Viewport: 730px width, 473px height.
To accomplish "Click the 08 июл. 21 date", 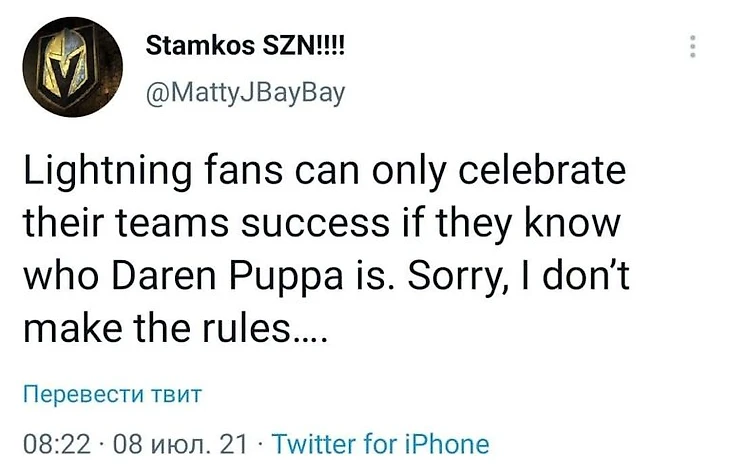I will (x=181, y=444).
